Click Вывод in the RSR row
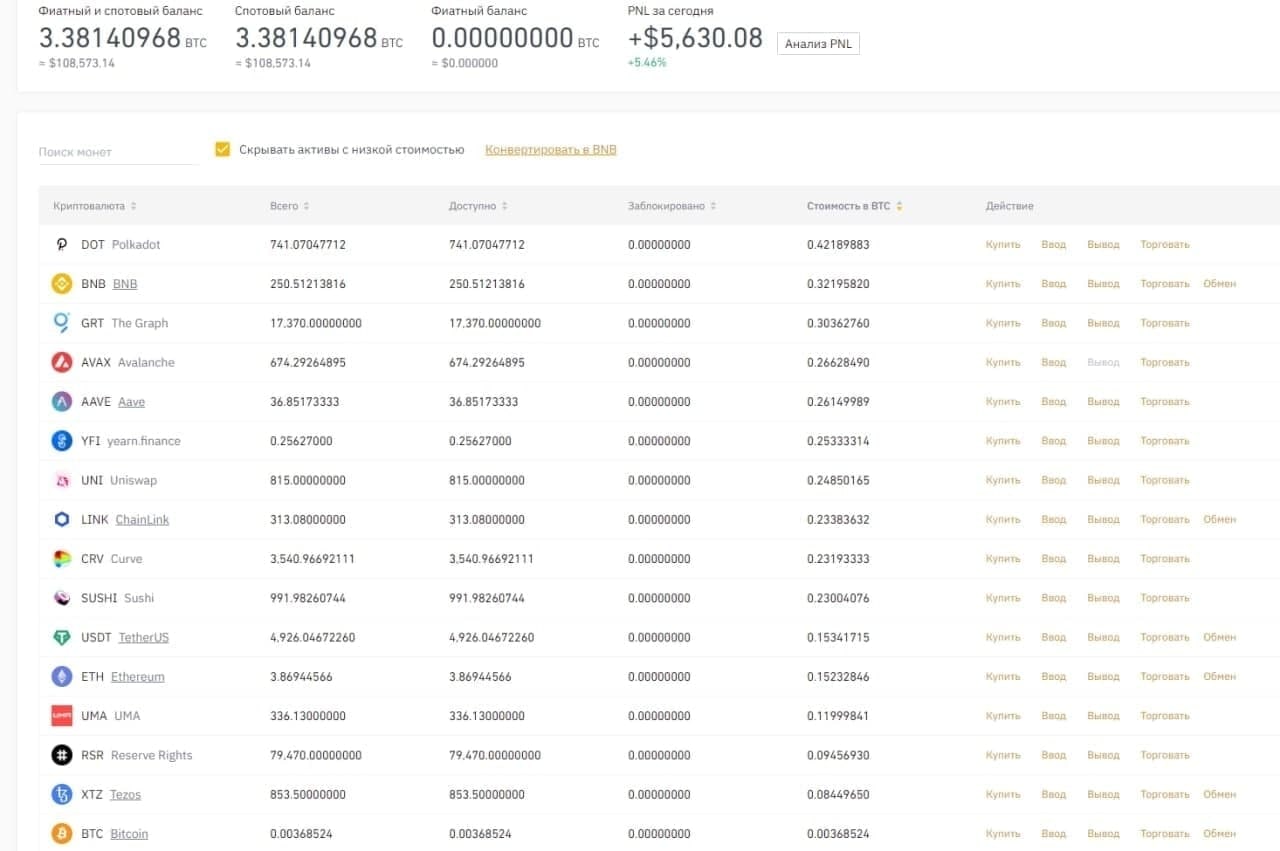1280x851 pixels. tap(1103, 755)
